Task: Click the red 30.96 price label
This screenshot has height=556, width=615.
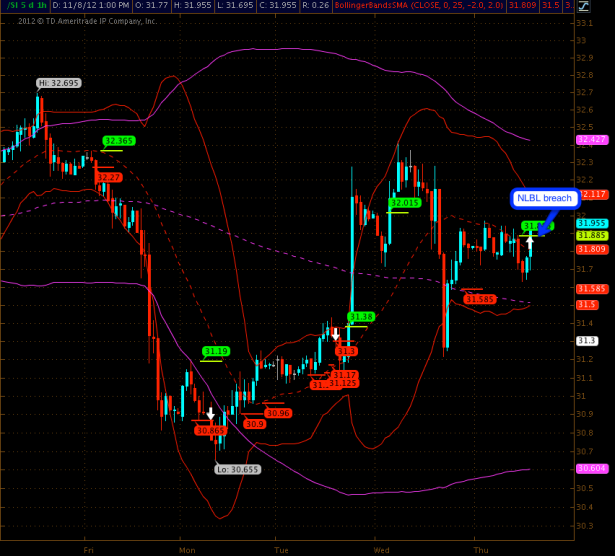Action: click(x=278, y=413)
